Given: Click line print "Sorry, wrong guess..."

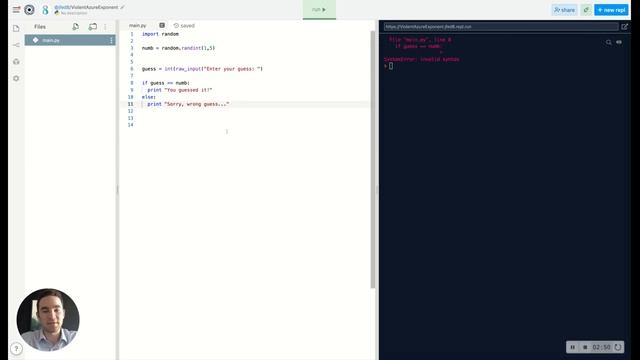Looking at the screenshot, I should point(188,104).
